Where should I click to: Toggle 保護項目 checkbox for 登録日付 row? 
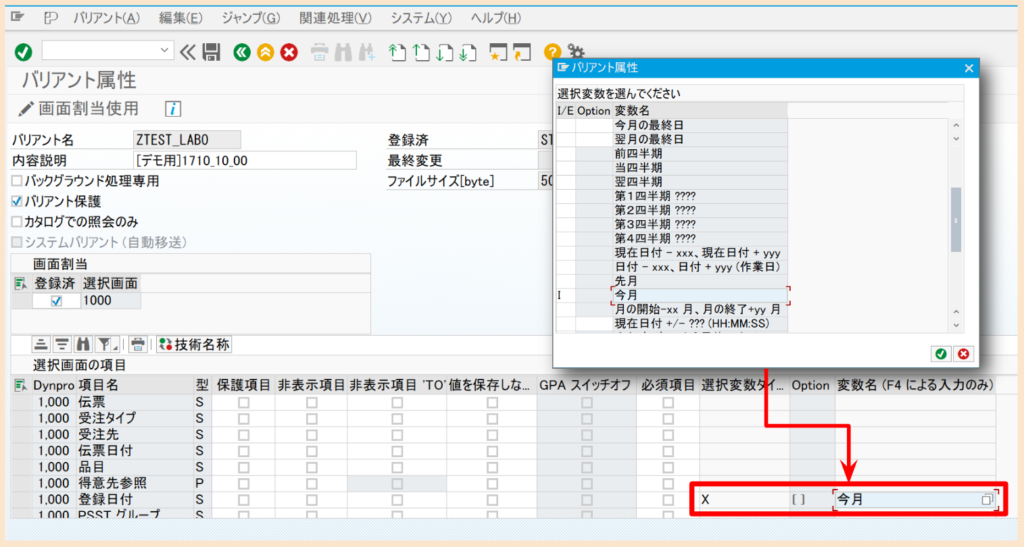pyautogui.click(x=244, y=501)
